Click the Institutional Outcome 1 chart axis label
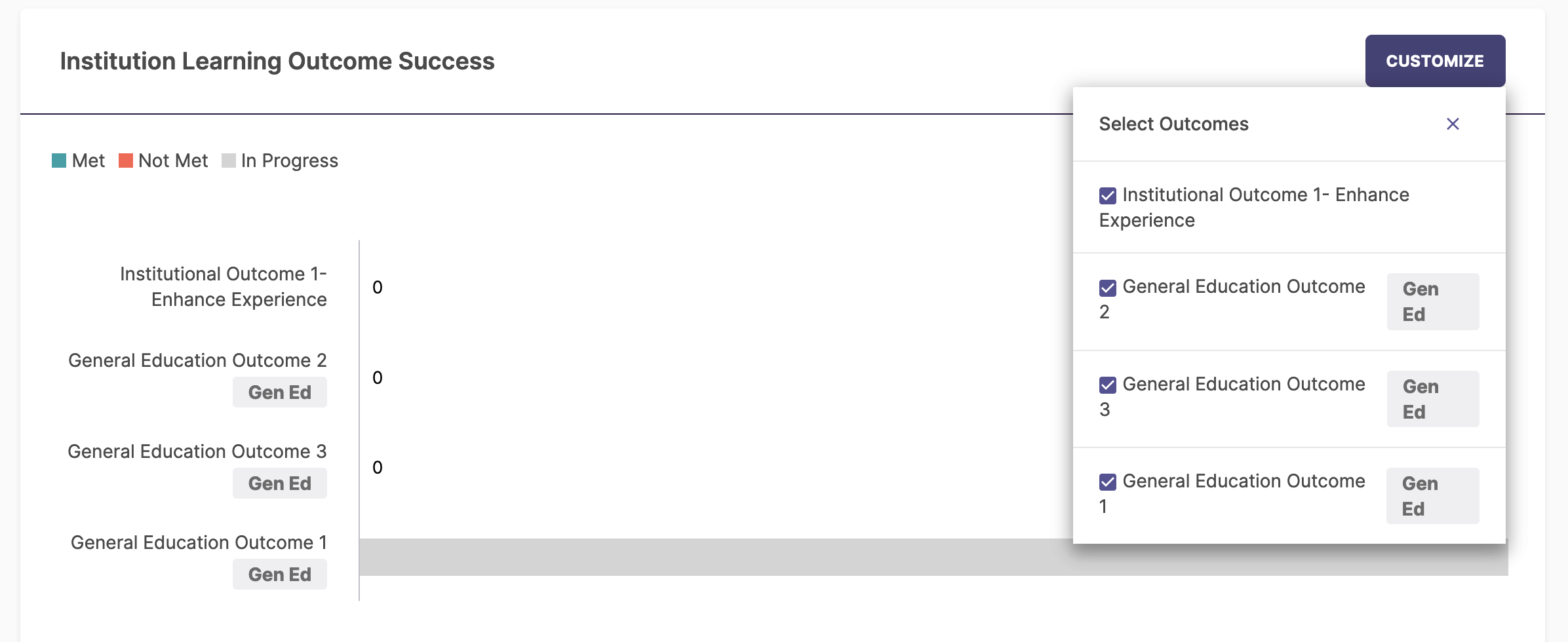Screen dimensions: 1568x642 (224, 286)
